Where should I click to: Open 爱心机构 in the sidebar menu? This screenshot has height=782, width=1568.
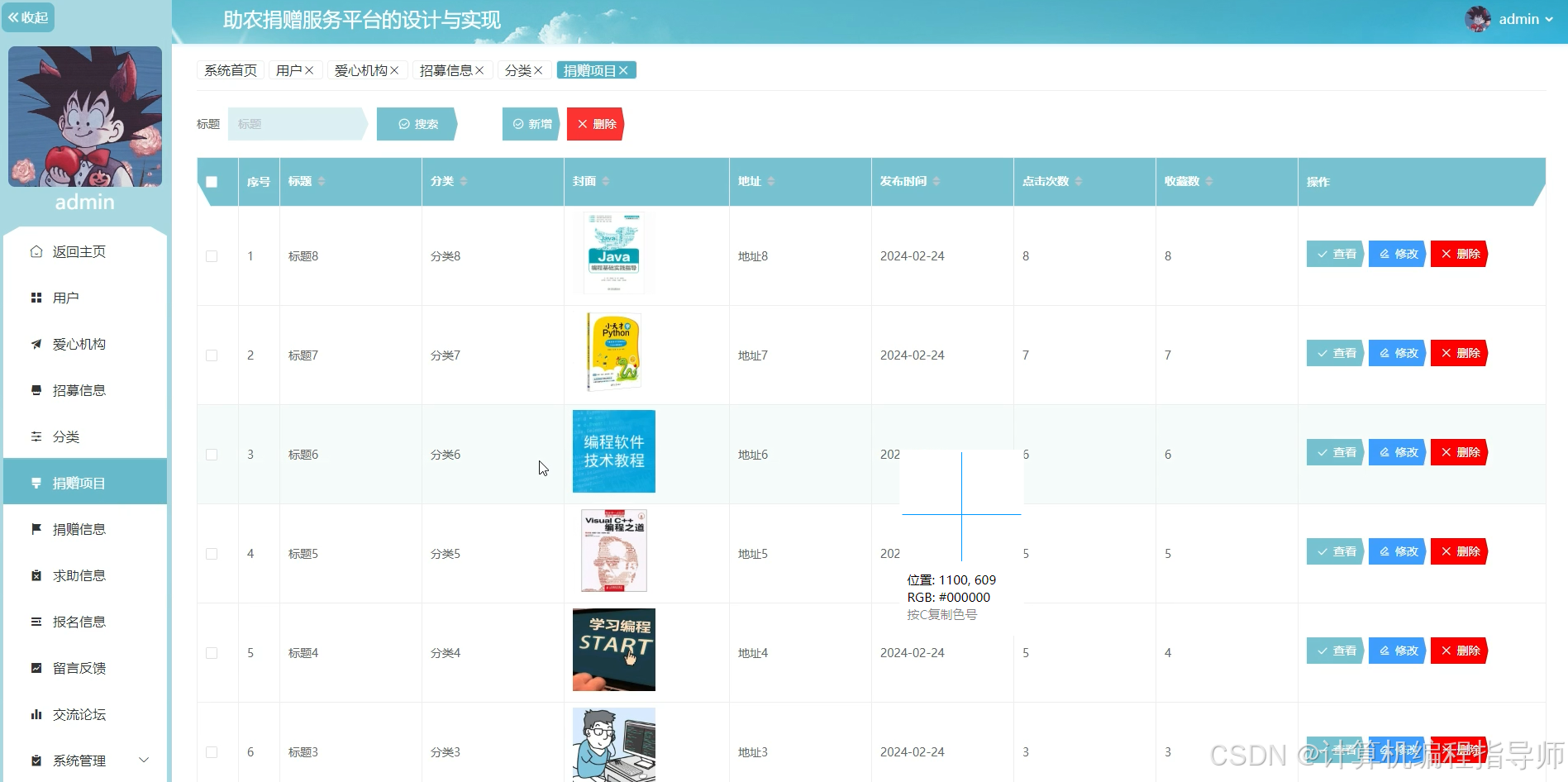click(x=85, y=344)
